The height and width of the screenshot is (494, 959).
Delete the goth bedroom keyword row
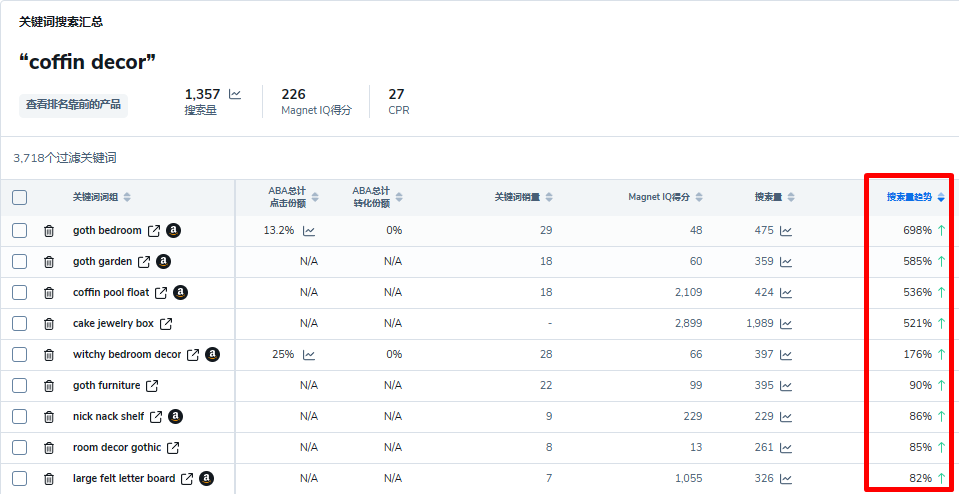click(x=49, y=231)
